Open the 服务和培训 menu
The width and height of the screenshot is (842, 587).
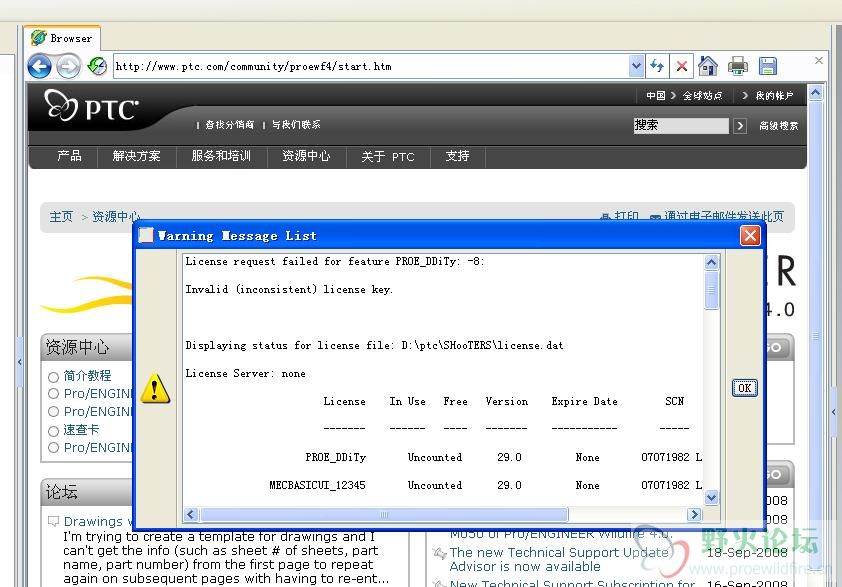tap(221, 156)
